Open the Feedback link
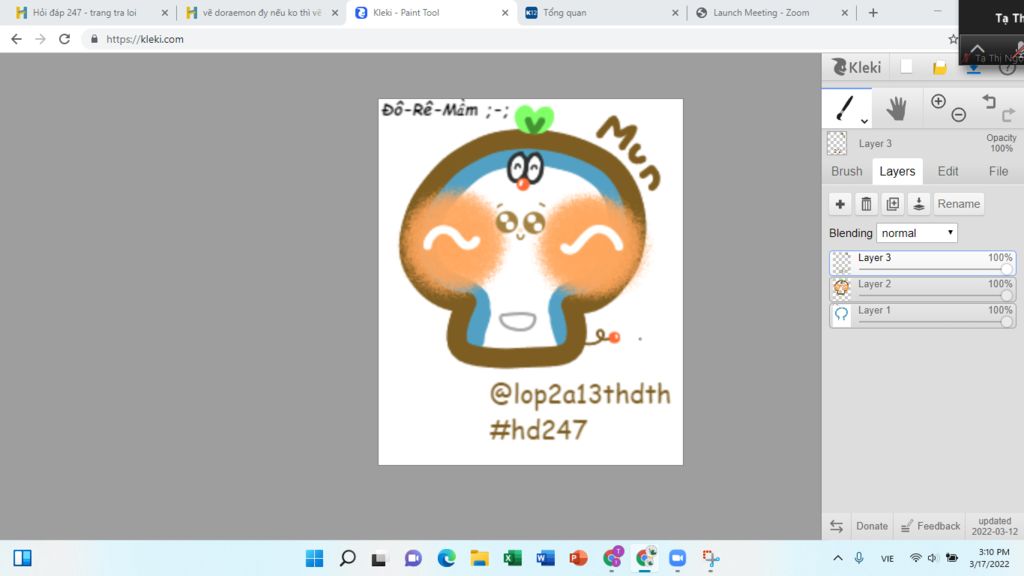 coord(931,526)
